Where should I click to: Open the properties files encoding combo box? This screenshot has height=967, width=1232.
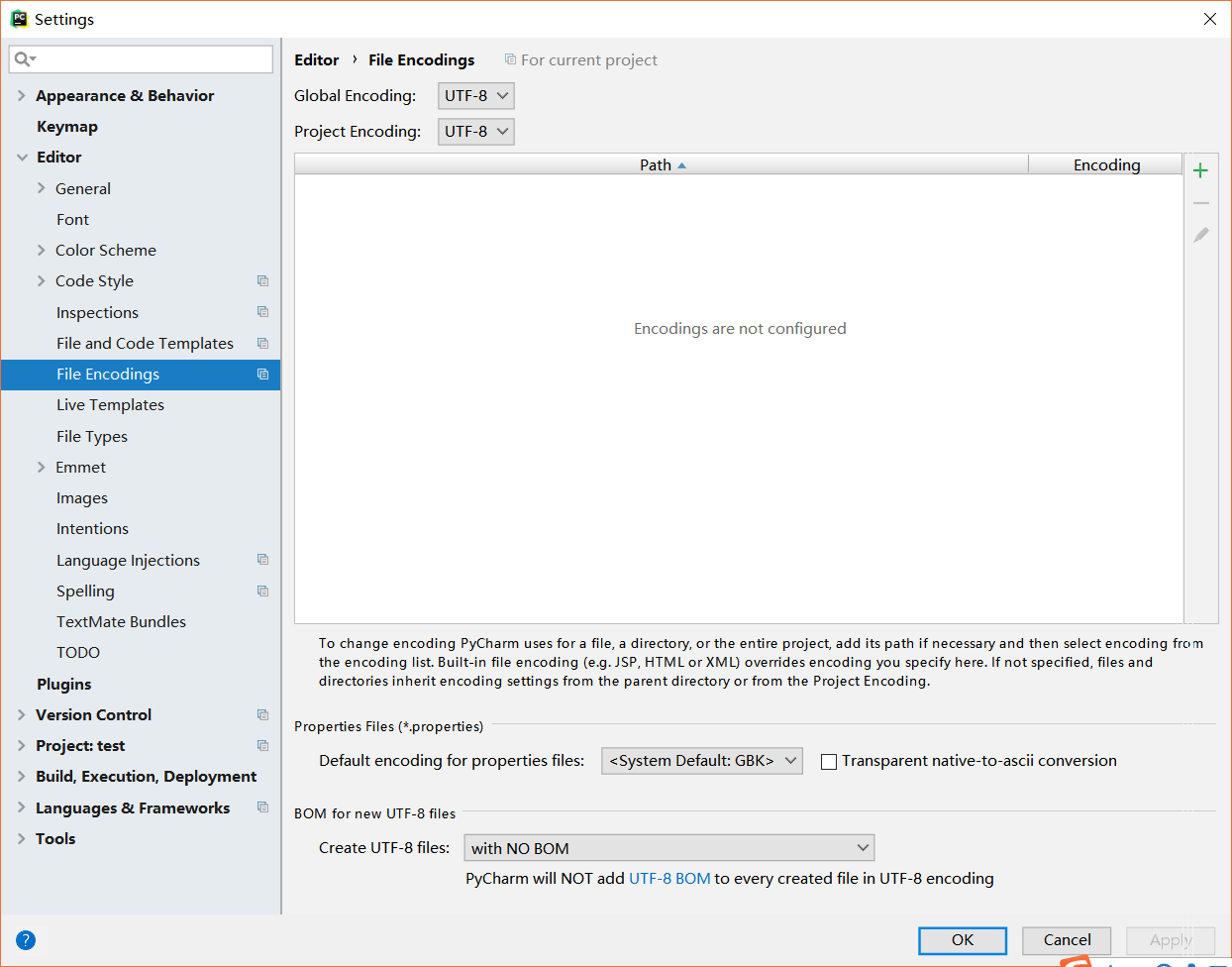(x=701, y=760)
